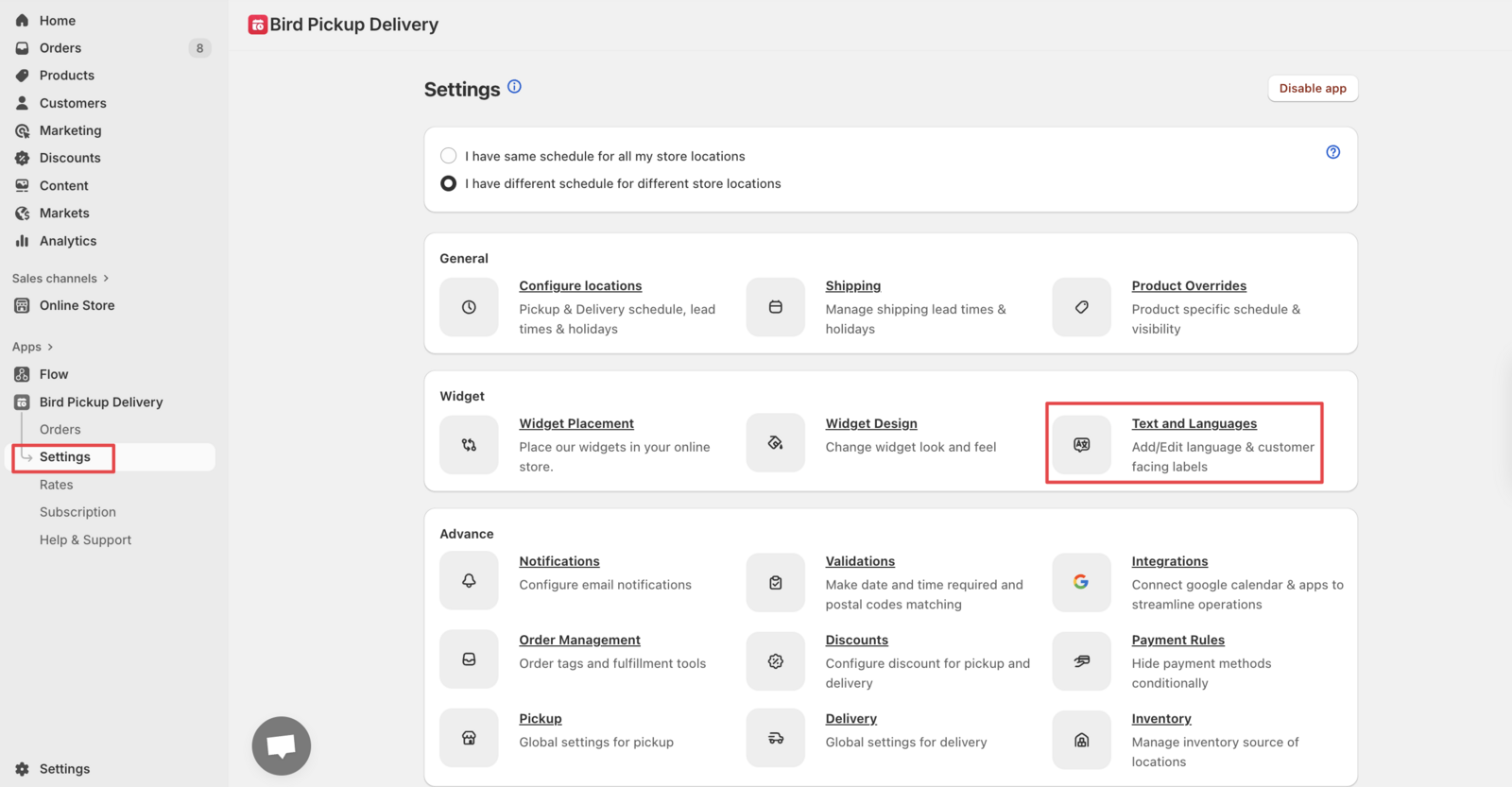Viewport: 1512px width, 787px height.
Task: Open the Notifications link
Action: [559, 561]
